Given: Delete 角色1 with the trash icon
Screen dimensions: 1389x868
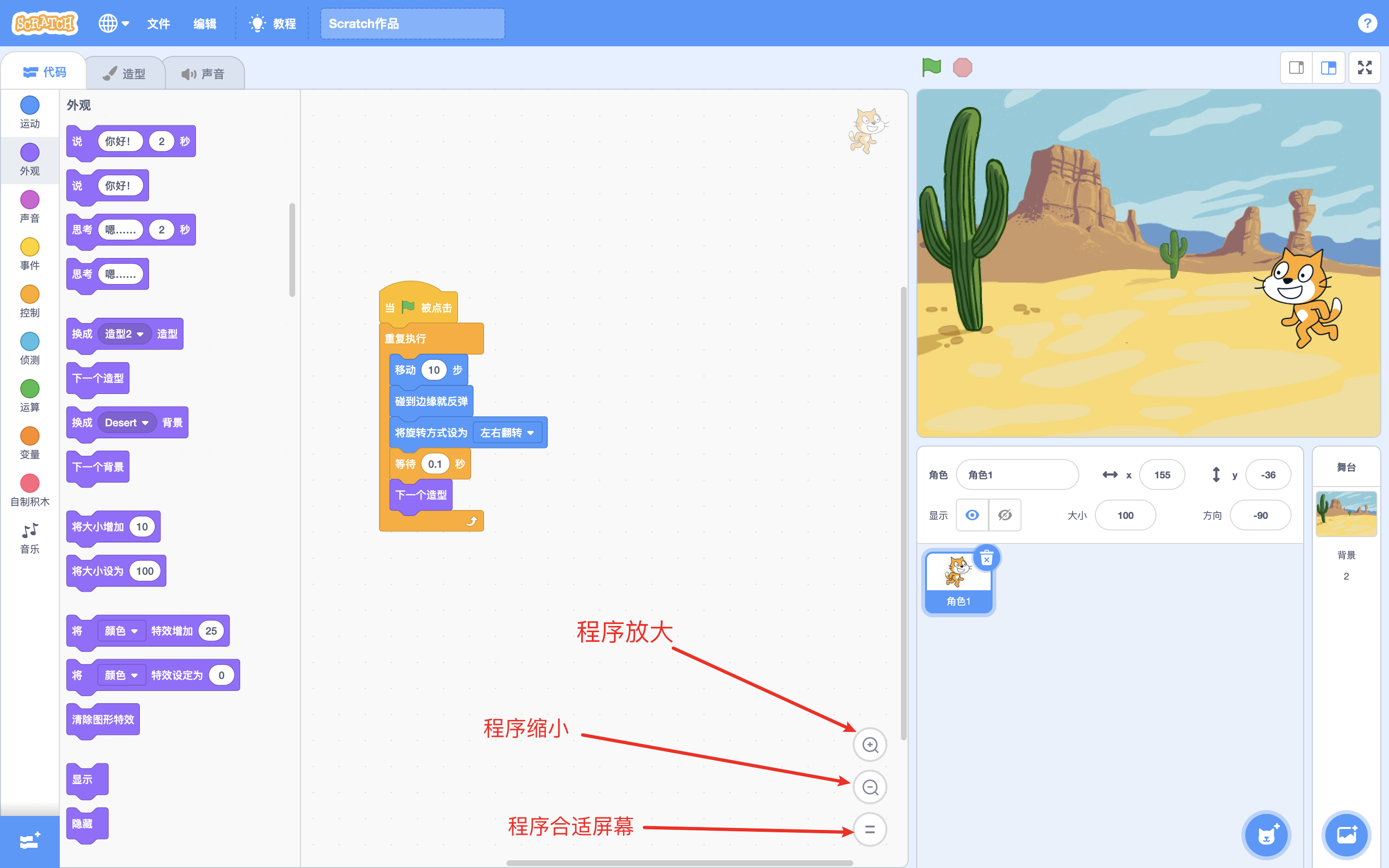Looking at the screenshot, I should click(987, 558).
